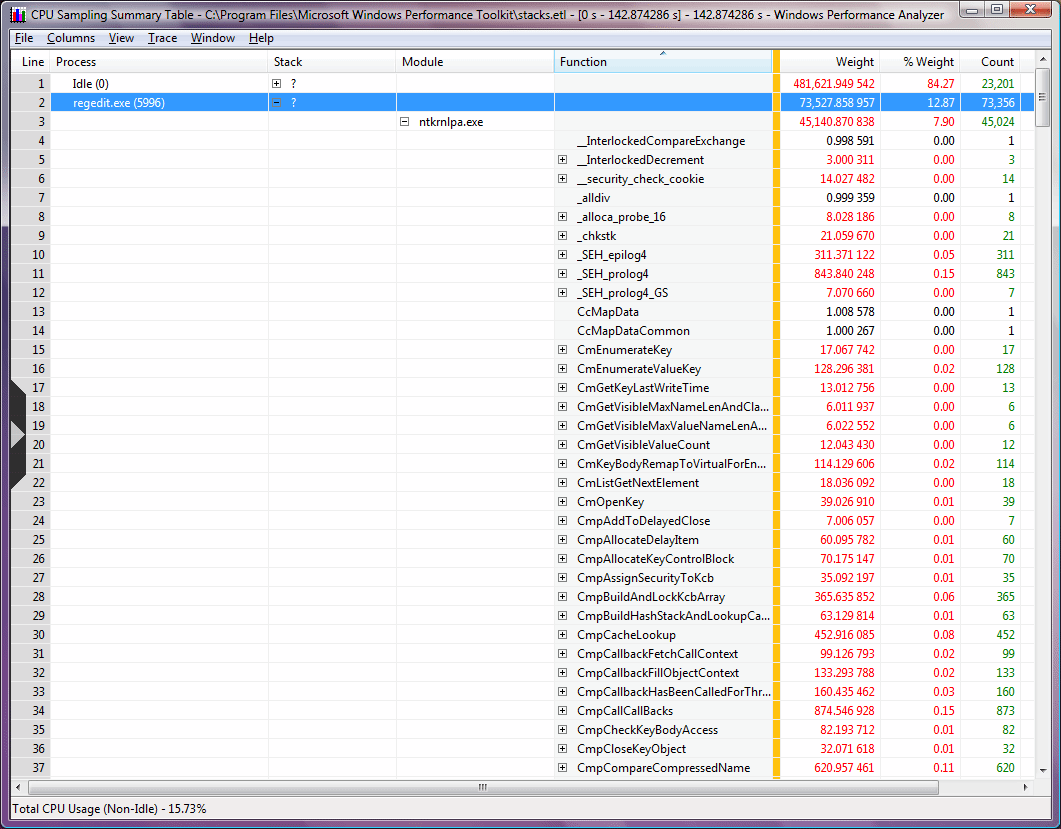Screen dimensions: 1061x829
Task: Open the File menu
Action: pos(24,38)
